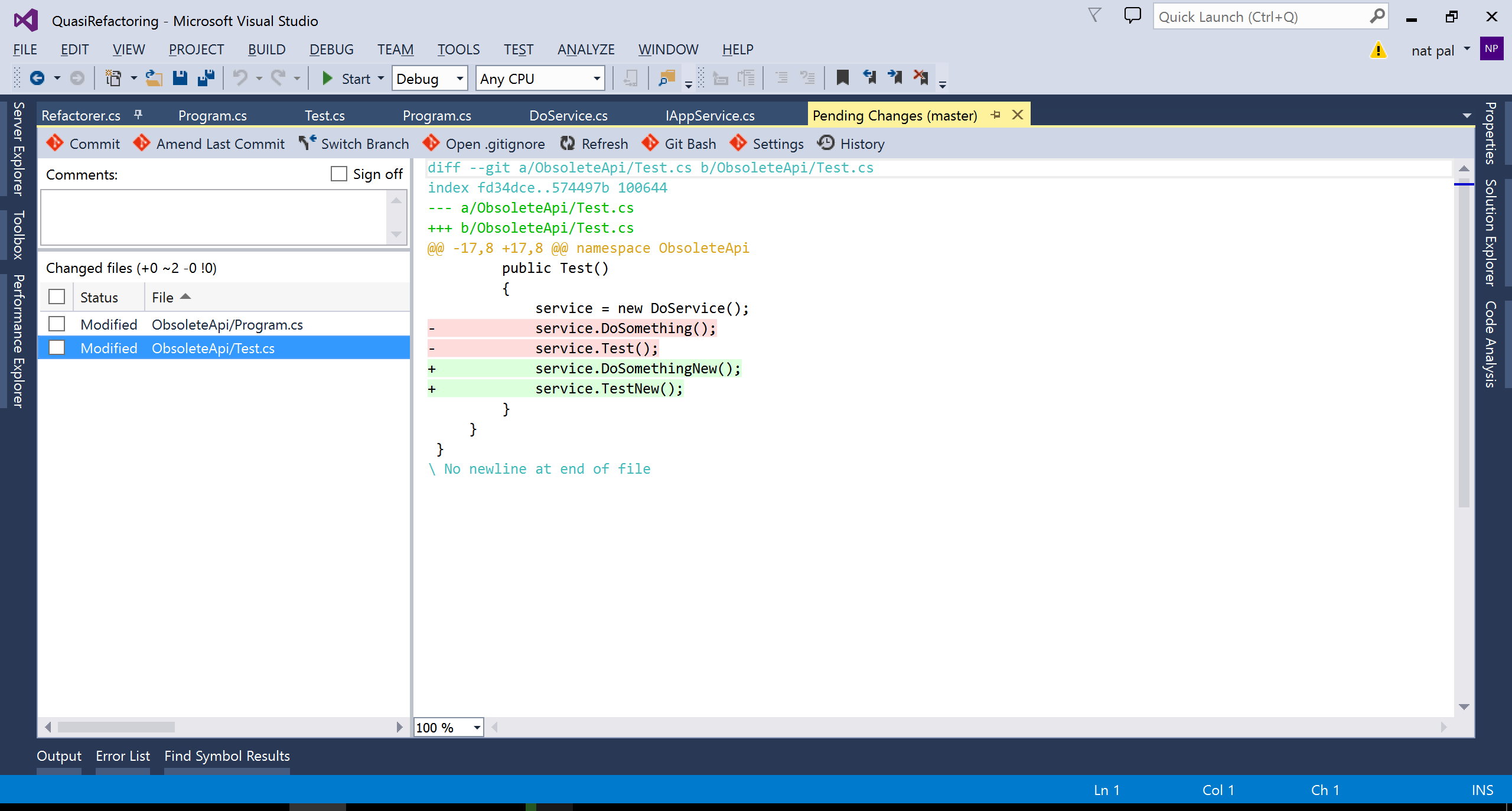Screen dimensions: 1512x811
Task: Click the Save file icon
Action: click(180, 78)
